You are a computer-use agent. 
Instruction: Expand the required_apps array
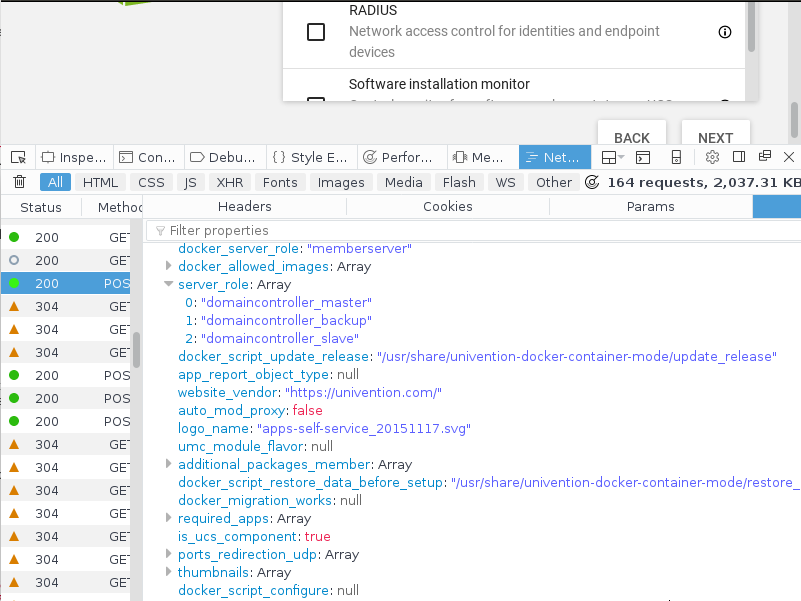168,519
